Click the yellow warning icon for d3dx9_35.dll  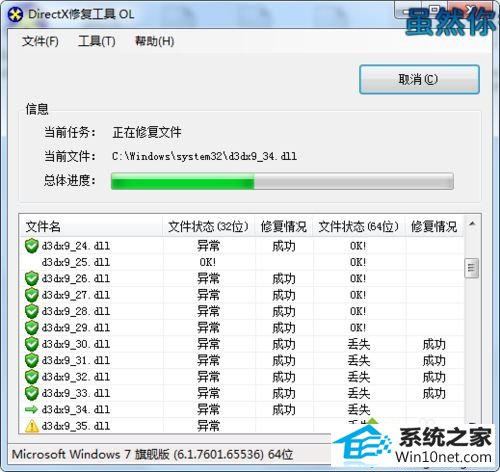pyautogui.click(x=32, y=426)
